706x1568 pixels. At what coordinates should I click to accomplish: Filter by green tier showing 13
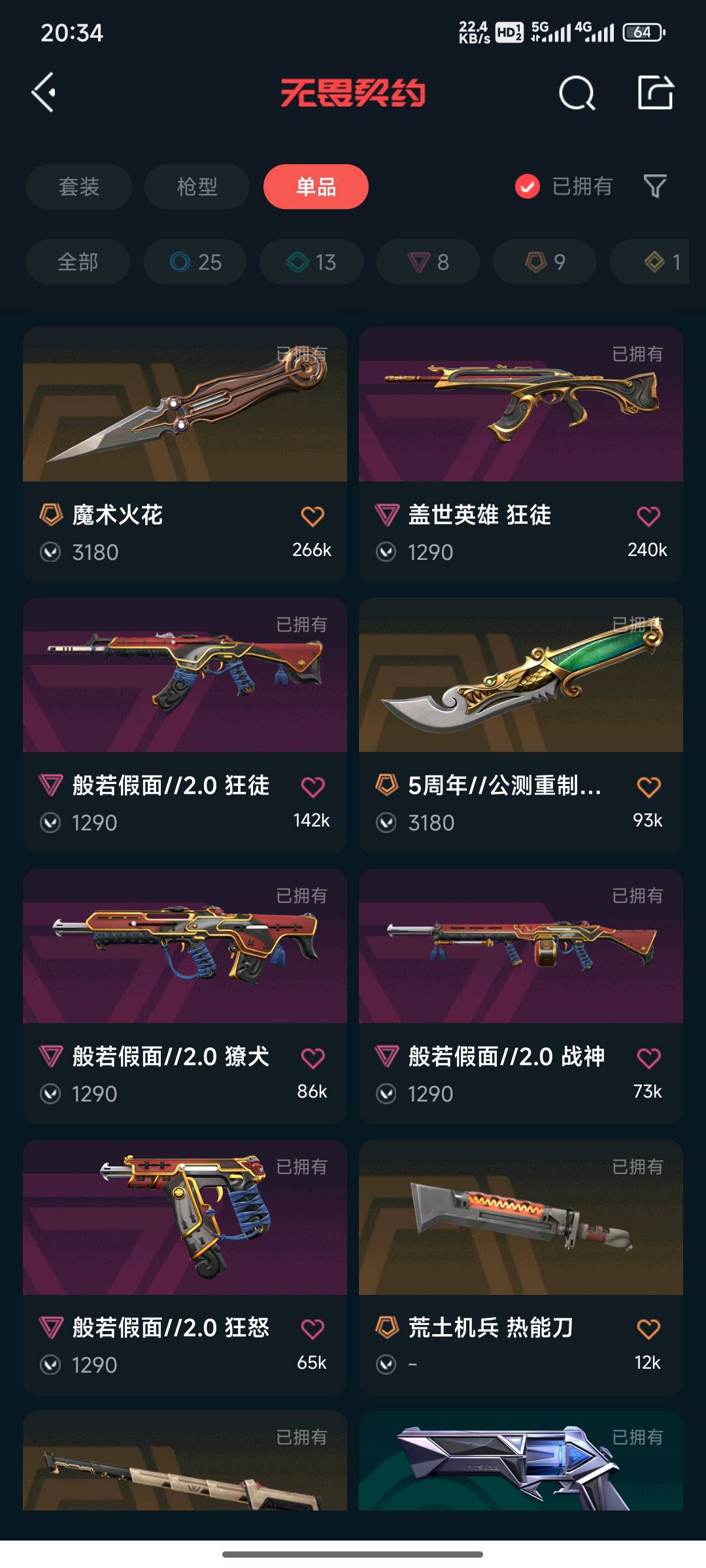click(x=311, y=262)
